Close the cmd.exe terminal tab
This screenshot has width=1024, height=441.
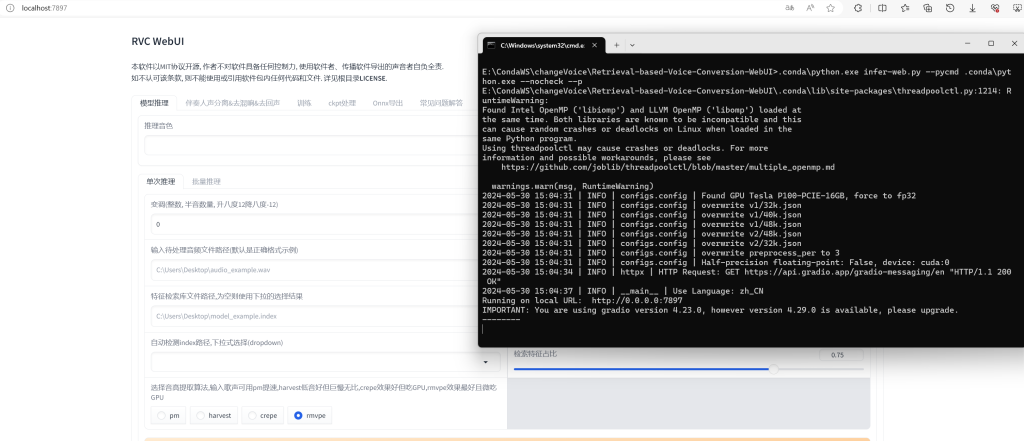click(594, 45)
